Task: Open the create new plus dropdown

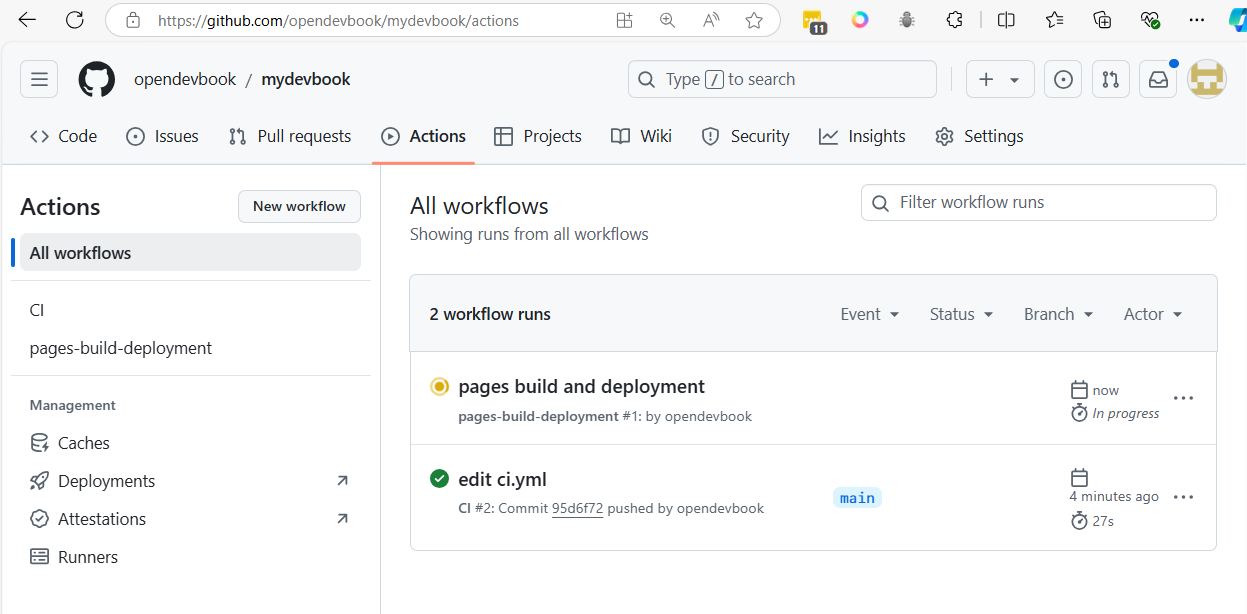Action: [999, 80]
